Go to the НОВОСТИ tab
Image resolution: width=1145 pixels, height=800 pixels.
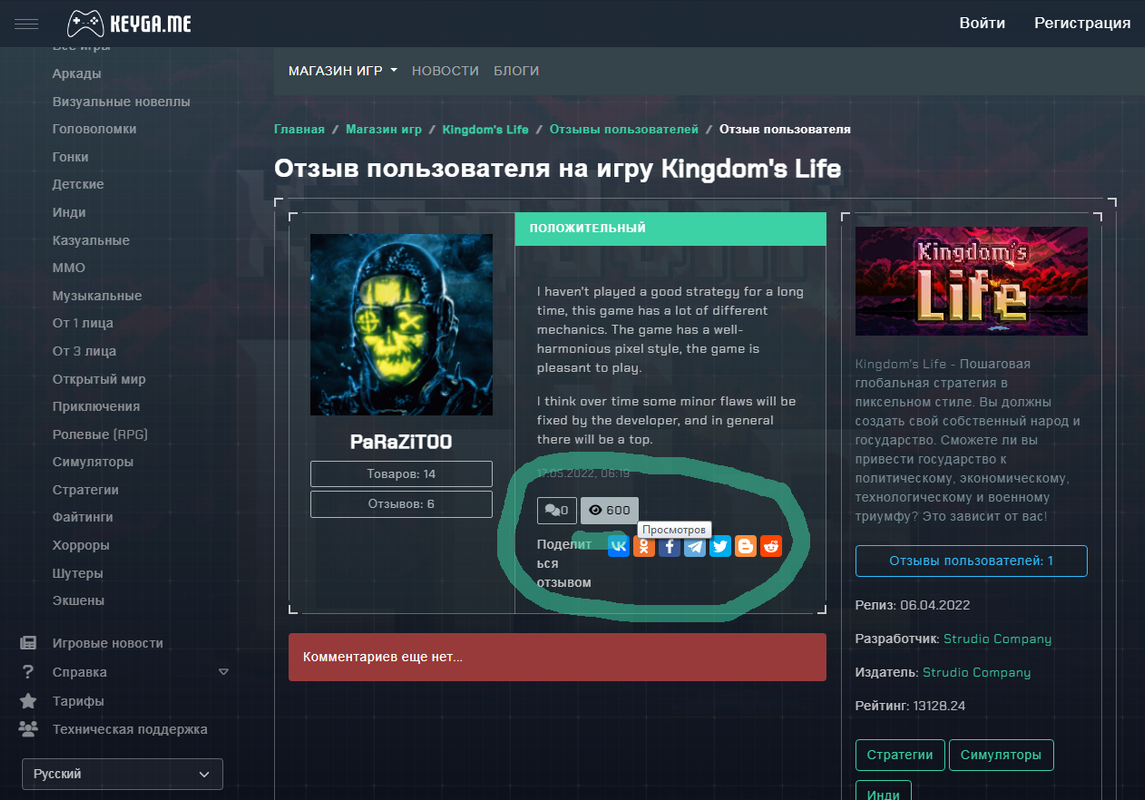(x=445, y=71)
